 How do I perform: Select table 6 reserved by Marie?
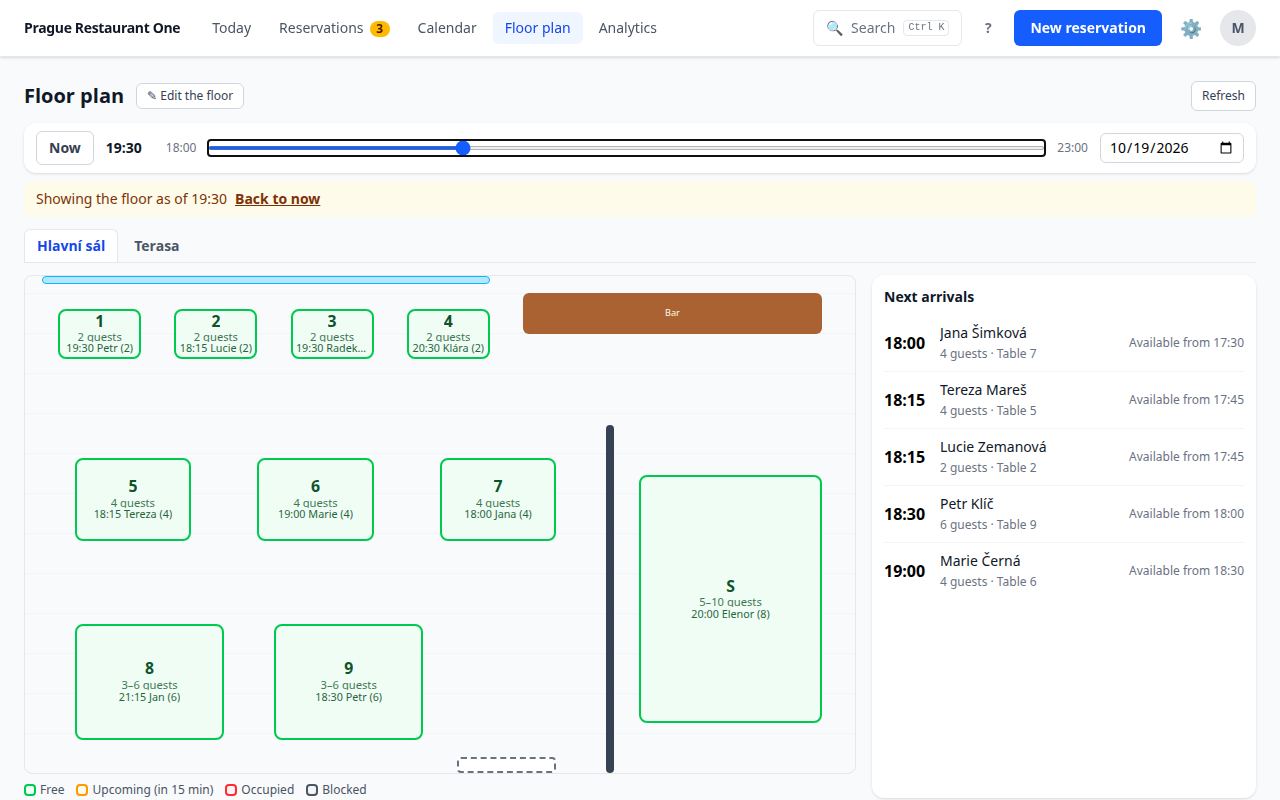click(315, 500)
